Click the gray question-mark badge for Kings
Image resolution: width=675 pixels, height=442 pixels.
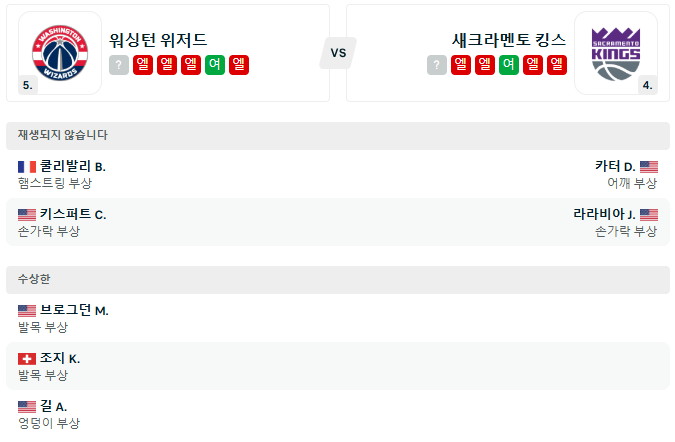pos(437,65)
